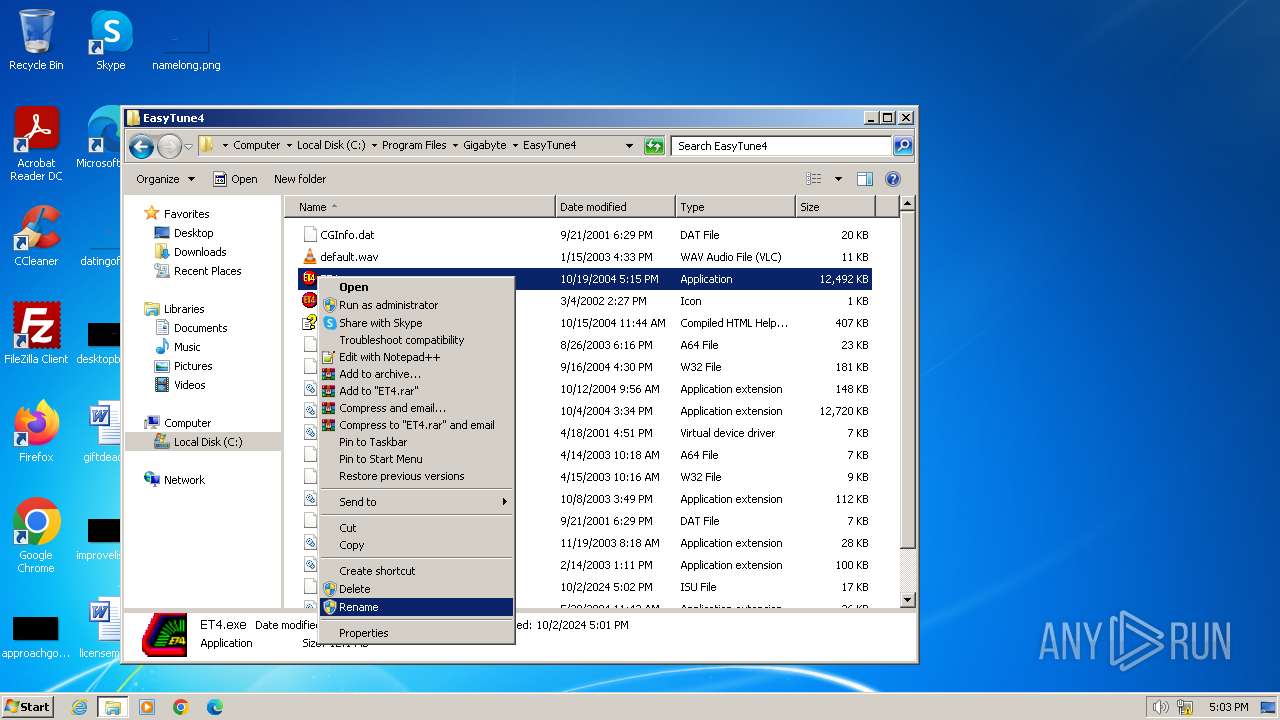
Task: Click the media player taskbar icon
Action: click(x=147, y=707)
